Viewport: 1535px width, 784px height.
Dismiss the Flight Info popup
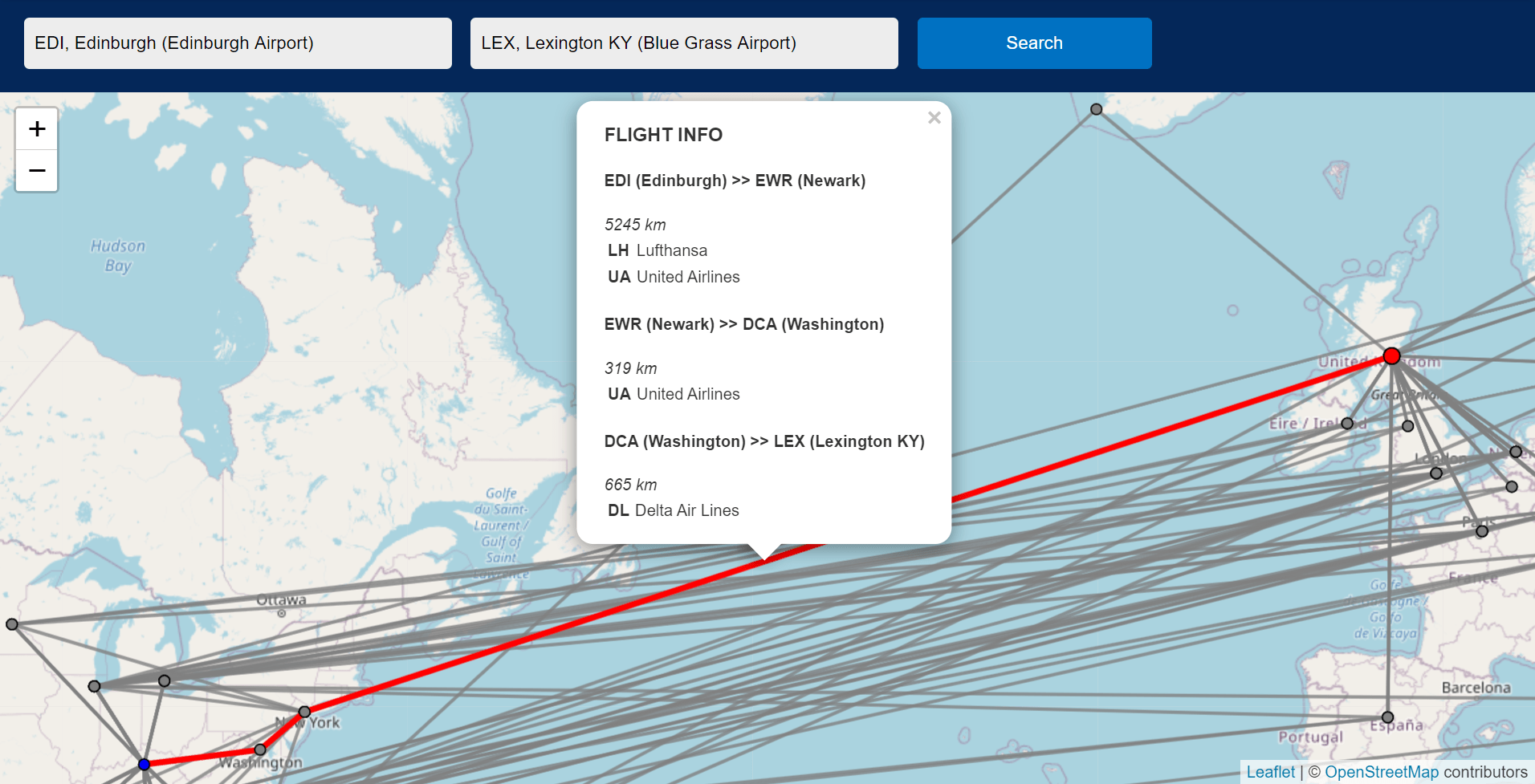934,117
